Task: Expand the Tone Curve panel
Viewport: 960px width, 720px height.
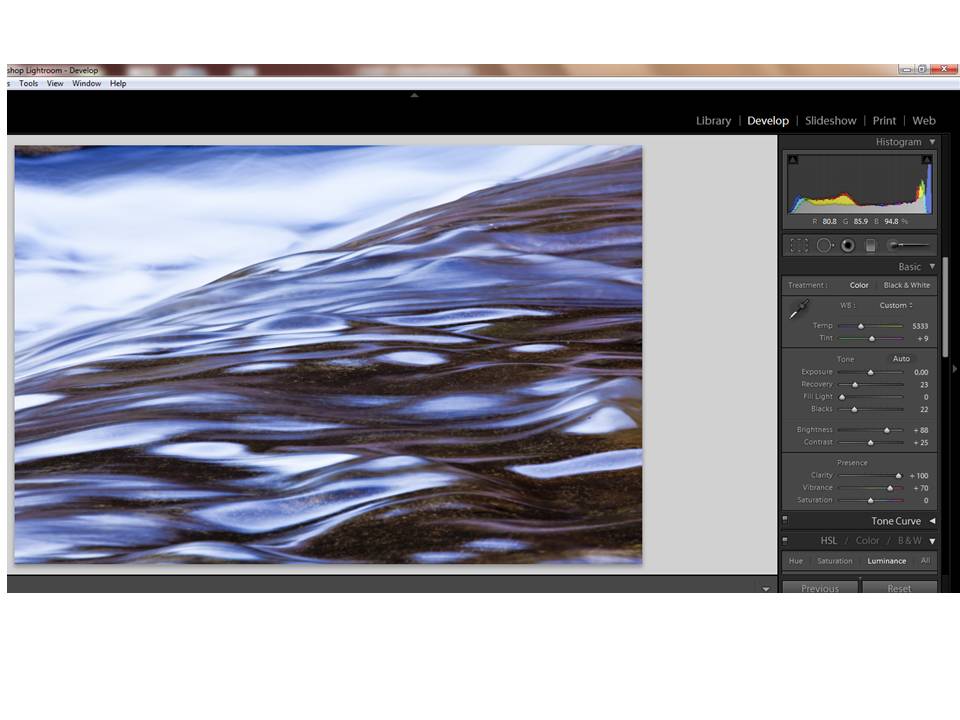Action: 932,521
